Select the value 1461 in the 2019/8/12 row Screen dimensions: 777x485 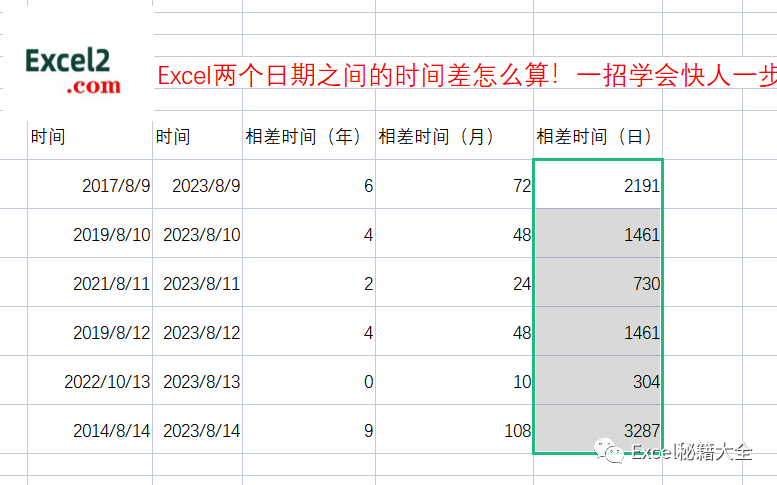click(x=598, y=331)
